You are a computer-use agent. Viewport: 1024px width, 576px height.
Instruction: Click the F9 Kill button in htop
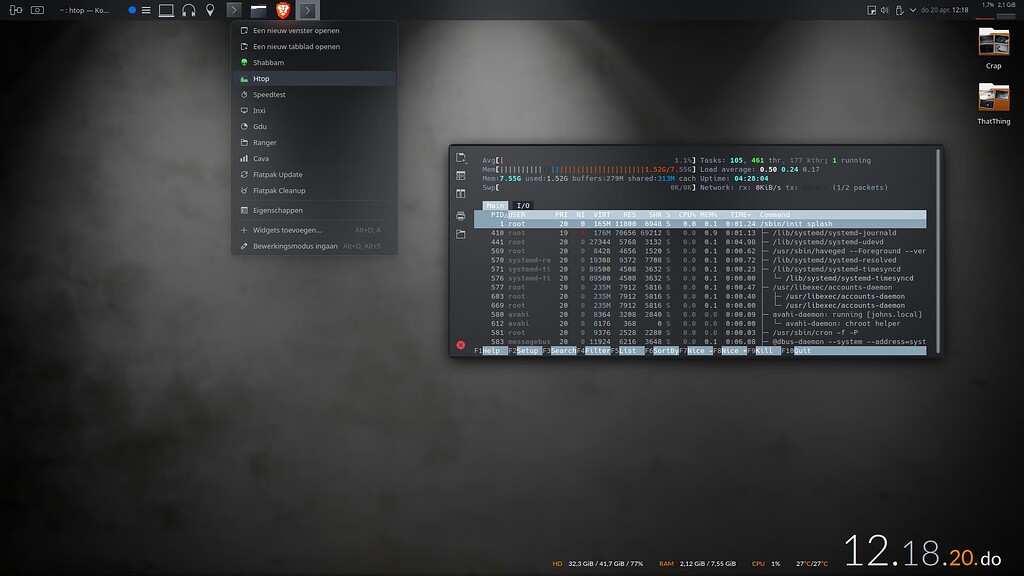(764, 351)
